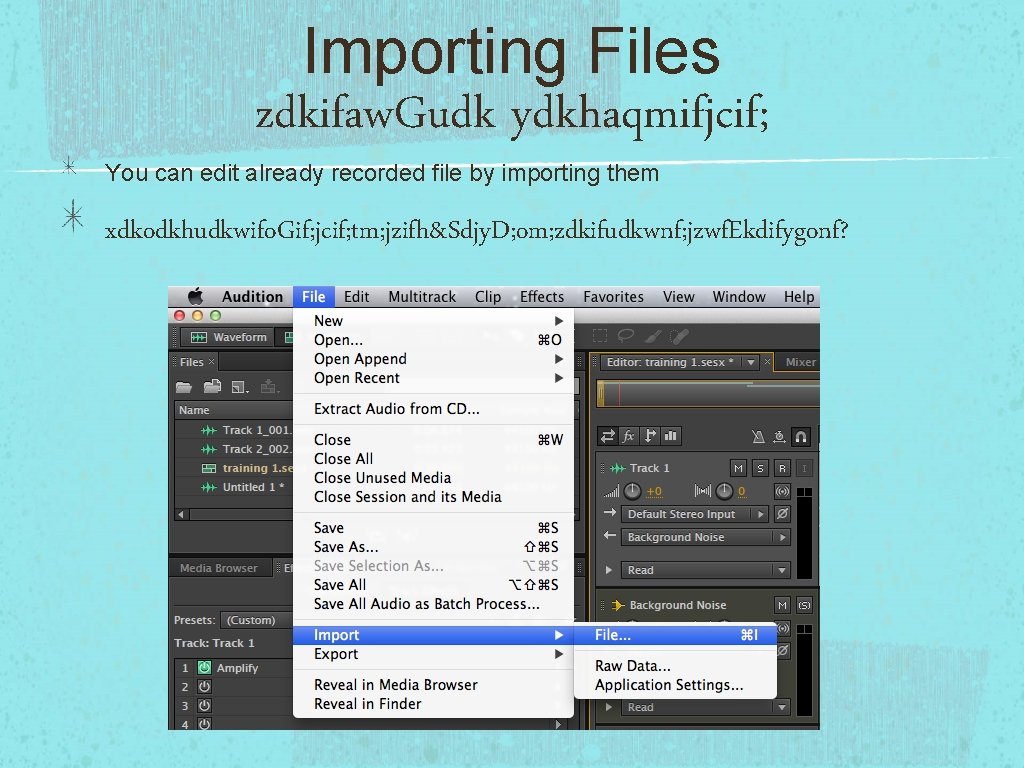The height and width of the screenshot is (768, 1024).
Task: Click Save All Audio as Batch Process...
Action: coord(434,603)
